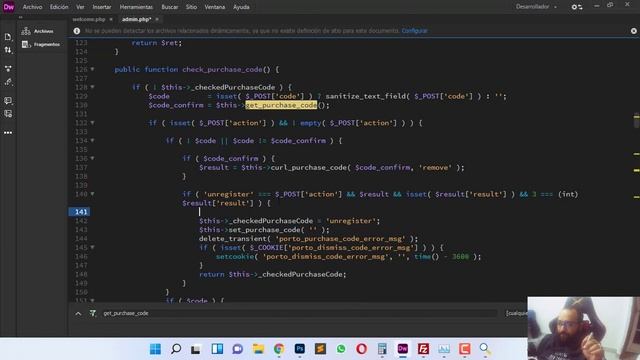Open the sync settings gear icon
This screenshot has width=640, height=360.
tap(577, 7)
